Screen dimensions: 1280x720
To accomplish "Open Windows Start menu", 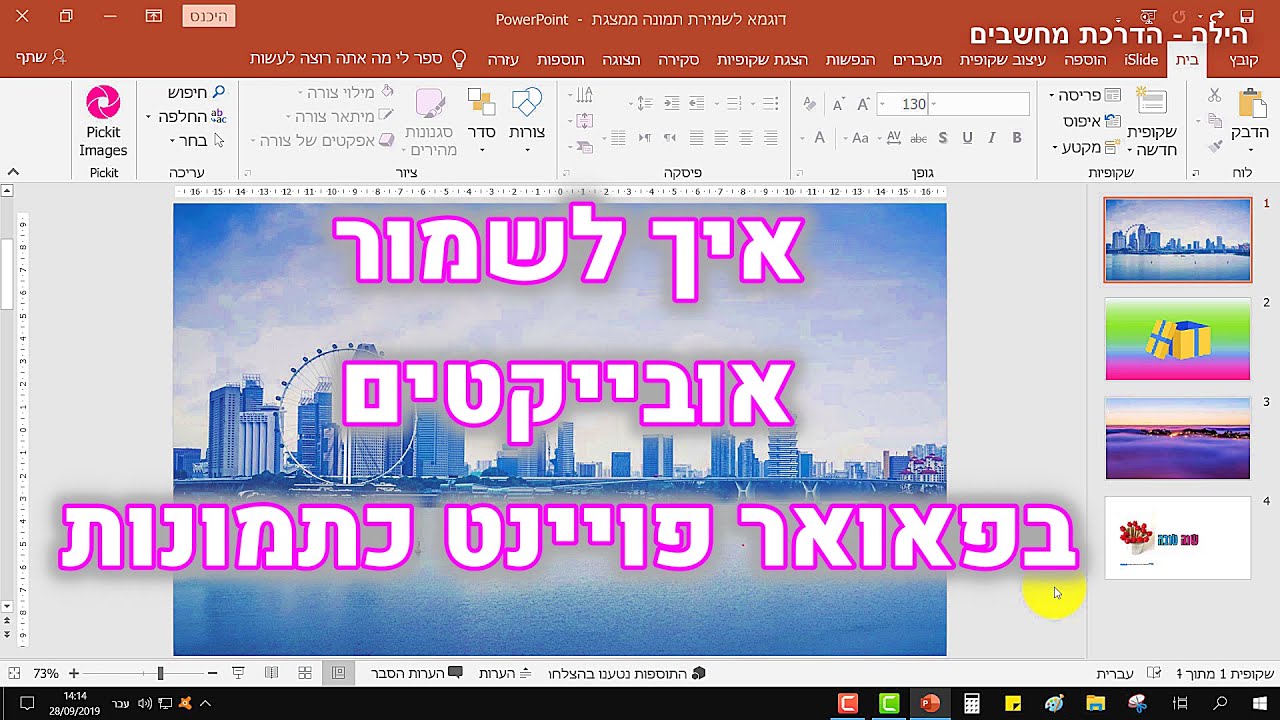I will [x=1261, y=703].
